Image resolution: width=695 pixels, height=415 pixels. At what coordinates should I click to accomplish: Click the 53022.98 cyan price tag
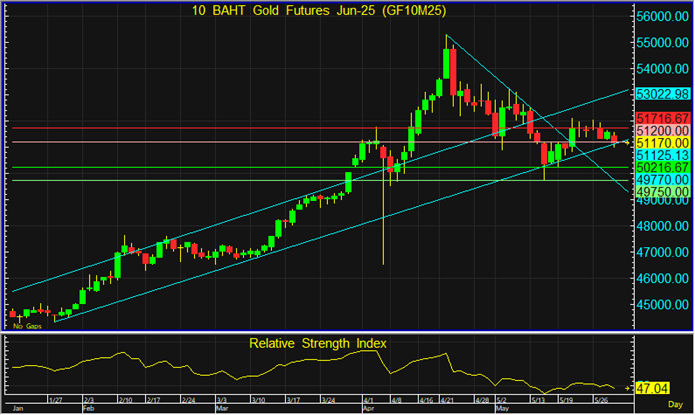tap(663, 93)
